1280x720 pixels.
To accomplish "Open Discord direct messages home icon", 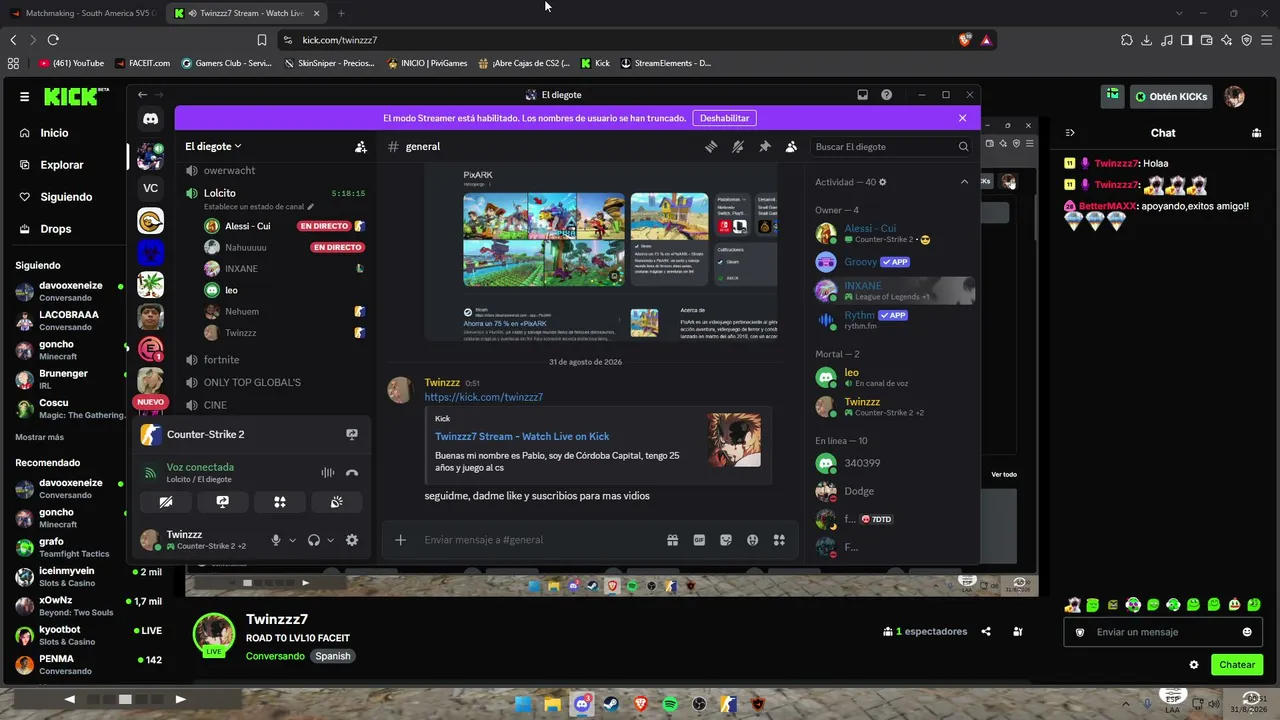I will point(150,119).
